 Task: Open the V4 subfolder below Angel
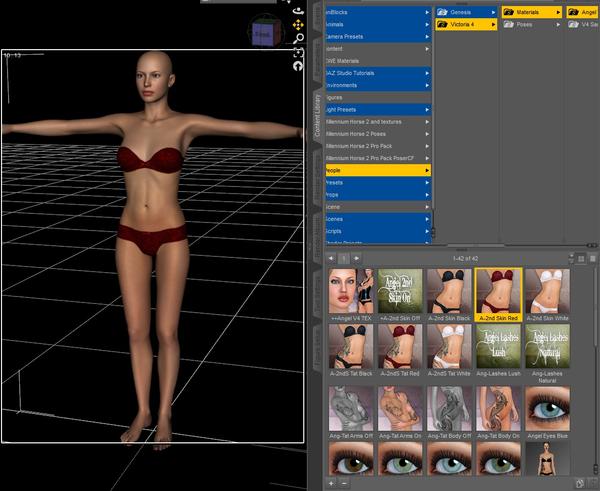click(x=584, y=24)
